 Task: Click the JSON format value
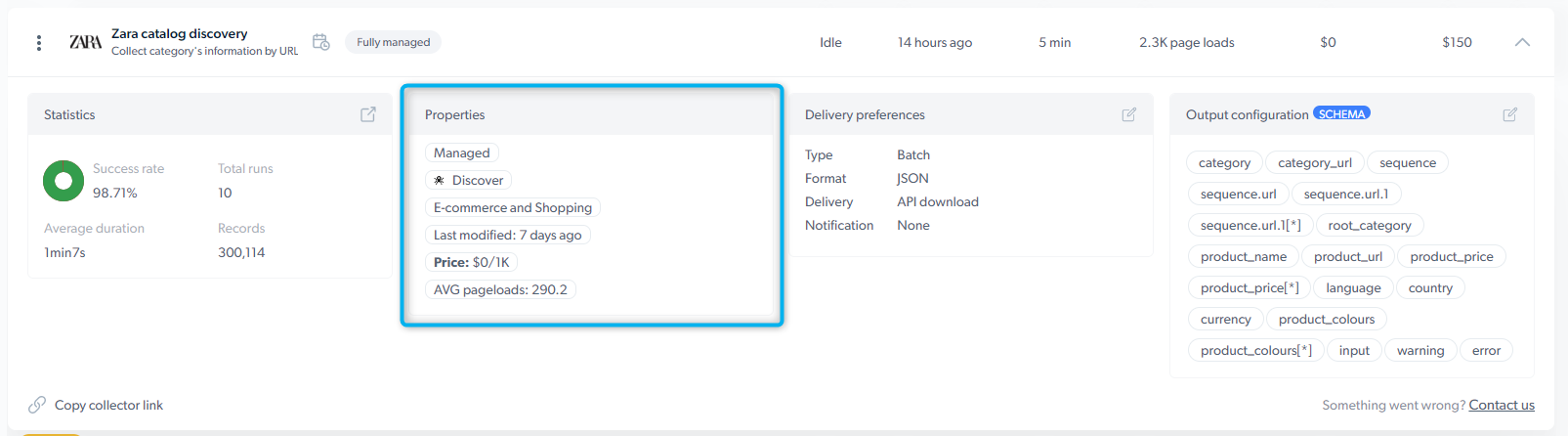(x=912, y=178)
